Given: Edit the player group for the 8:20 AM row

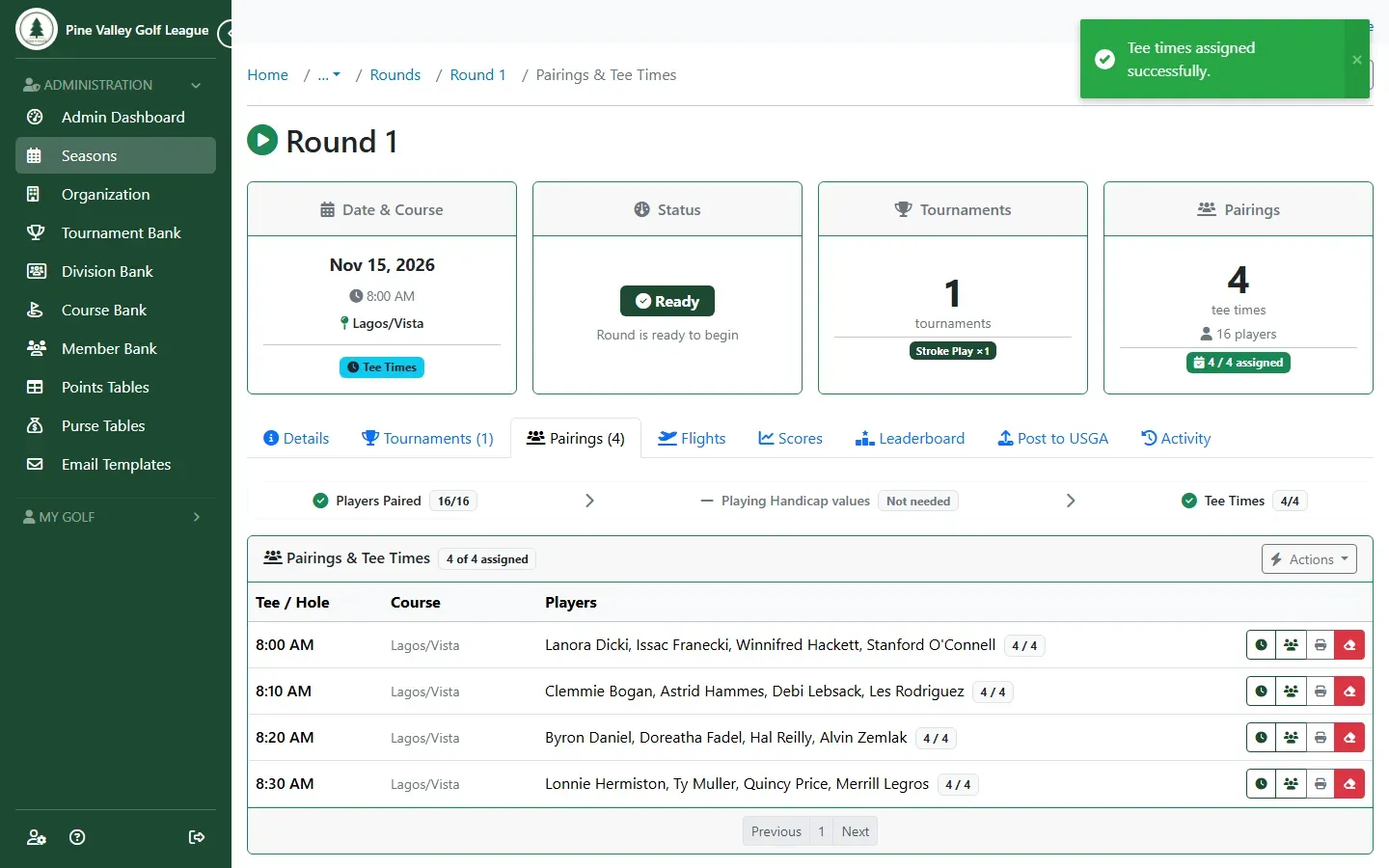Looking at the screenshot, I should pyautogui.click(x=1291, y=738).
